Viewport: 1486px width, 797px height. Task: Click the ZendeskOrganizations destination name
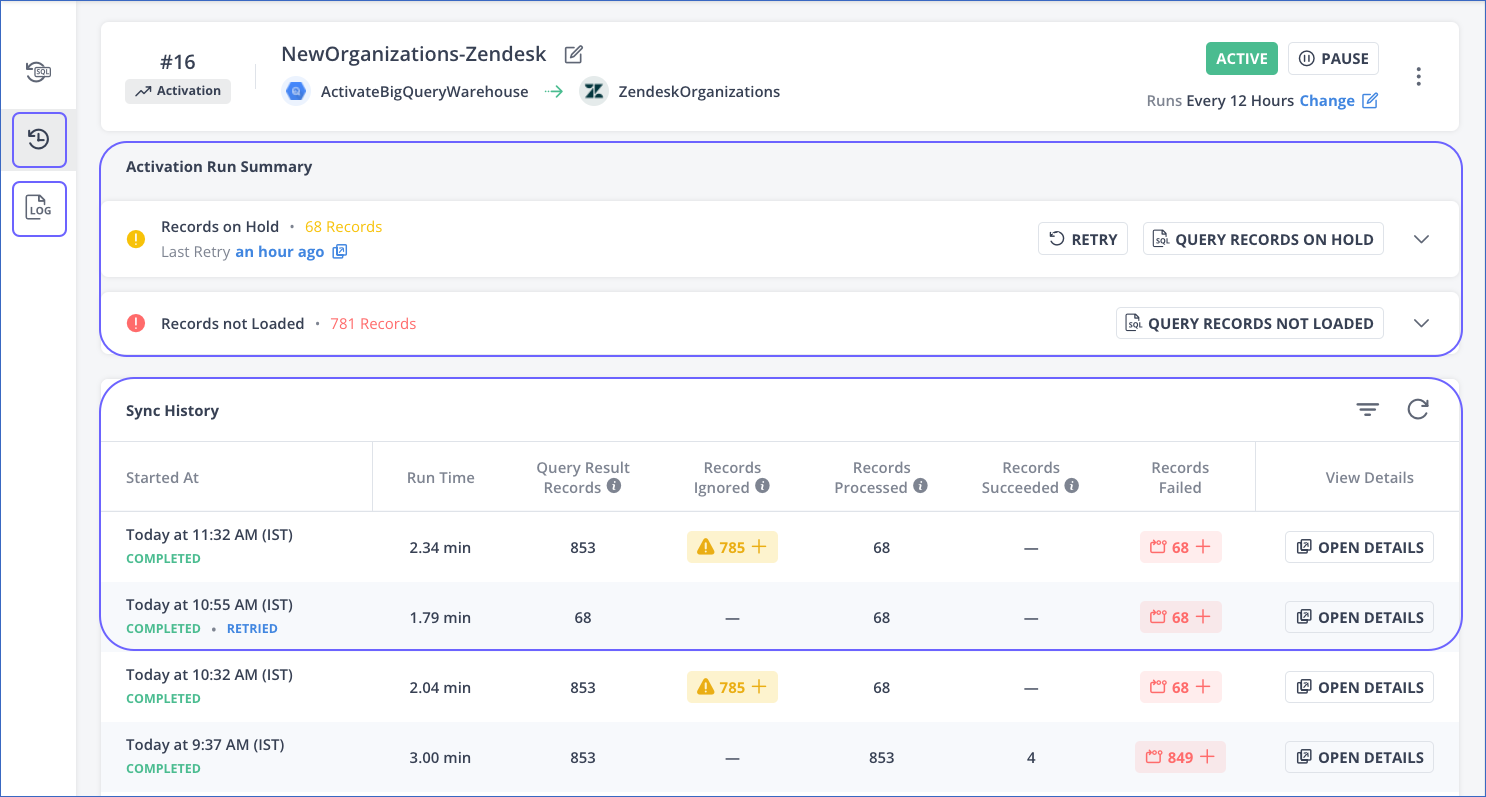699,92
